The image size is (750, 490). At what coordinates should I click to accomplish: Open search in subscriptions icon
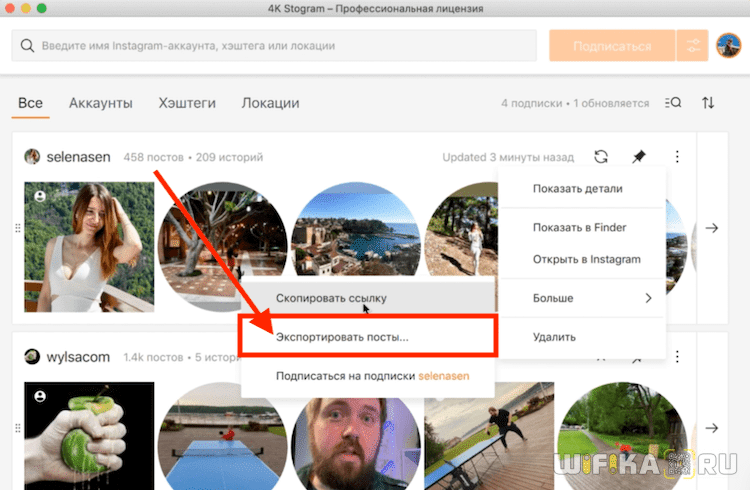click(673, 102)
